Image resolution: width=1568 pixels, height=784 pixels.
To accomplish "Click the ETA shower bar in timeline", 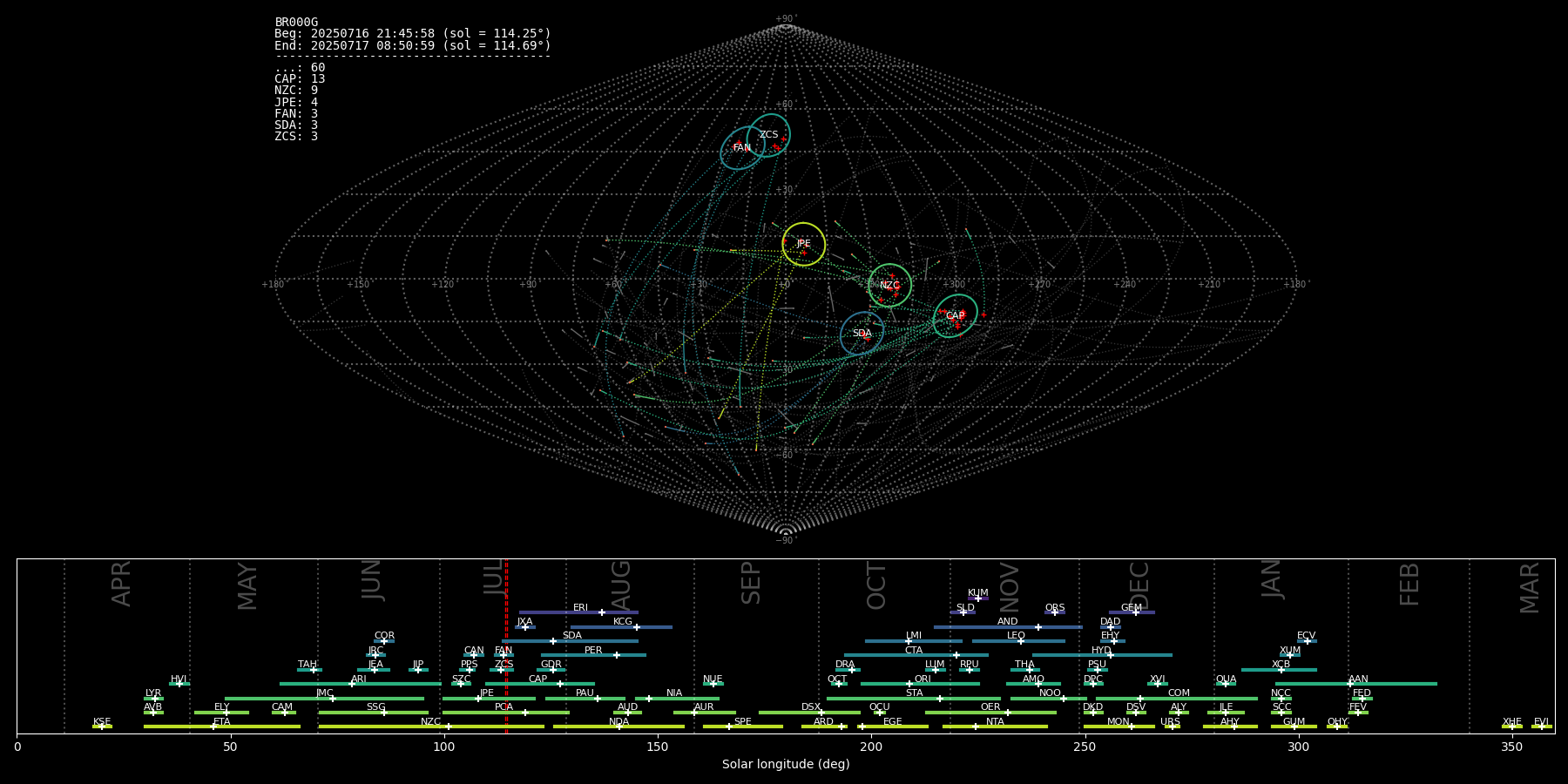I will pos(222,727).
